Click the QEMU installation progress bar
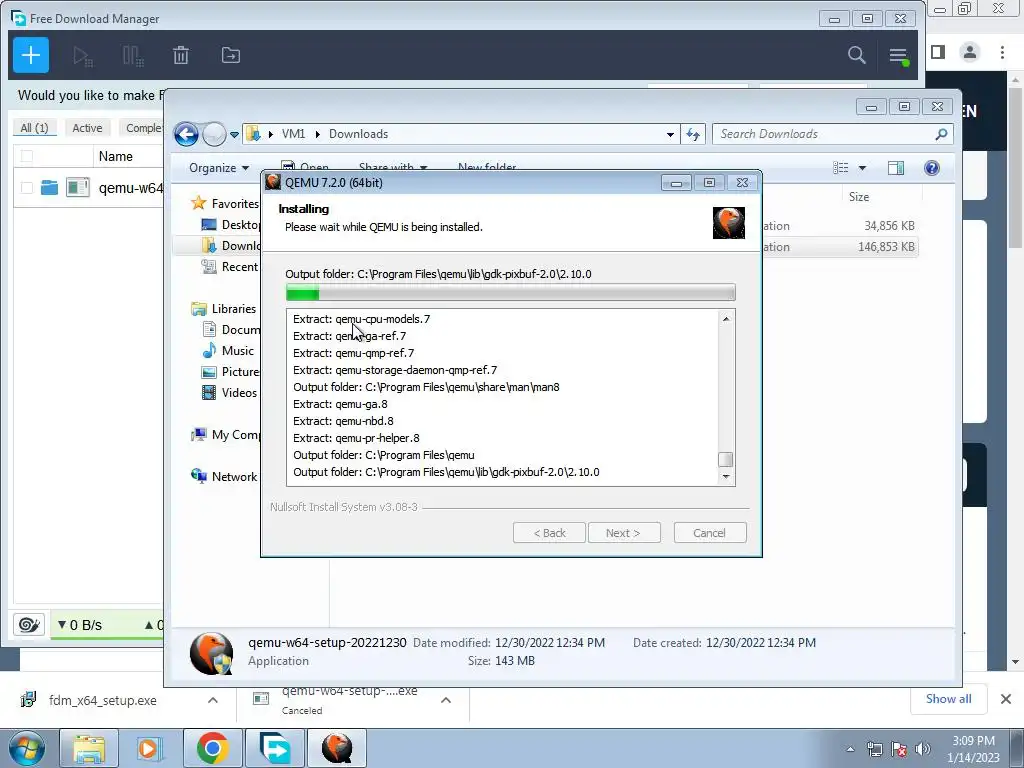 (511, 293)
